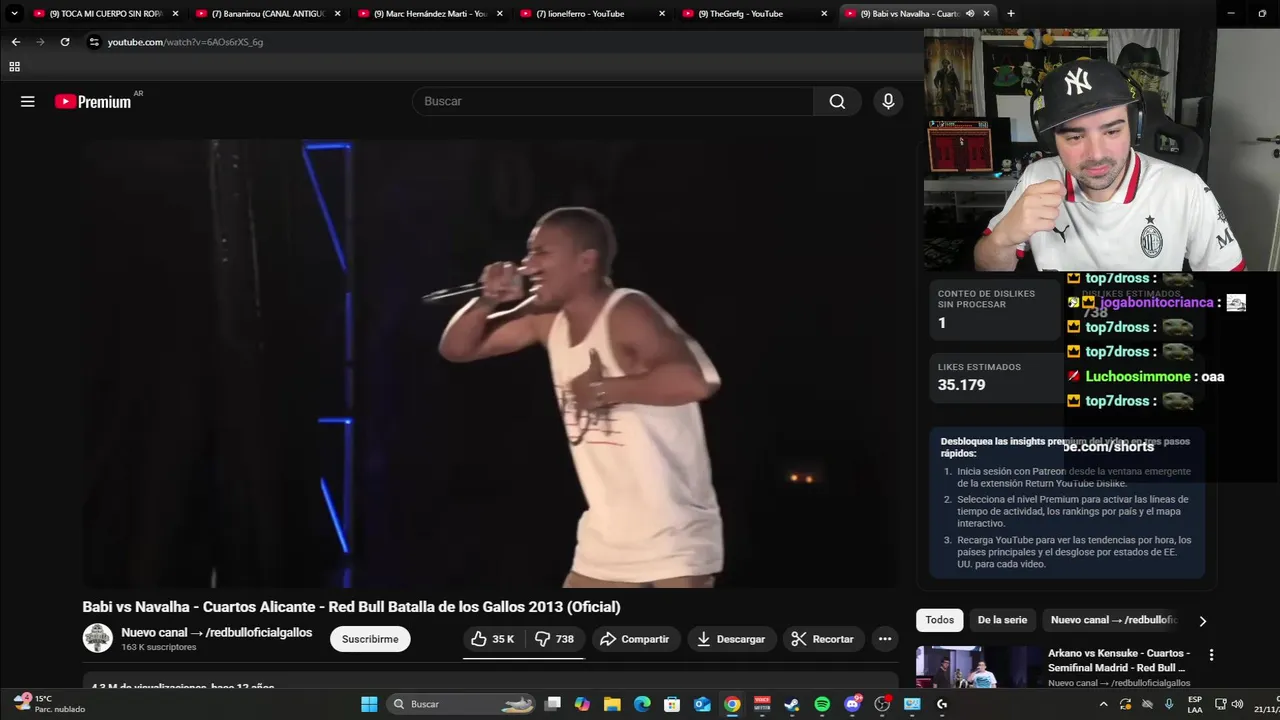Select the Nuevo canal redbullofic chip
The height and width of the screenshot is (720, 1280).
[1114, 620]
